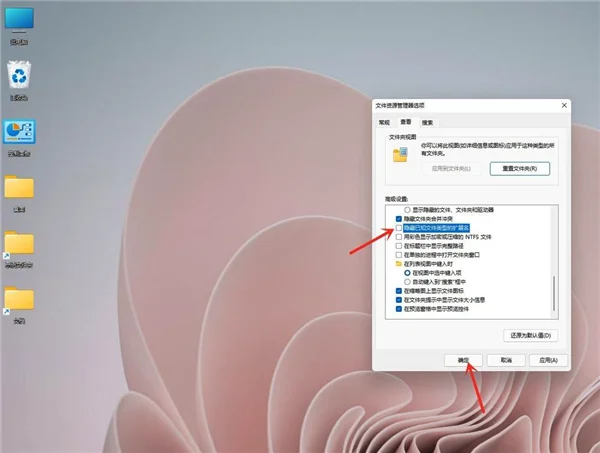Select the topmost yellow folder on desktop
Screen dimensions: 600x453
[x=19, y=188]
